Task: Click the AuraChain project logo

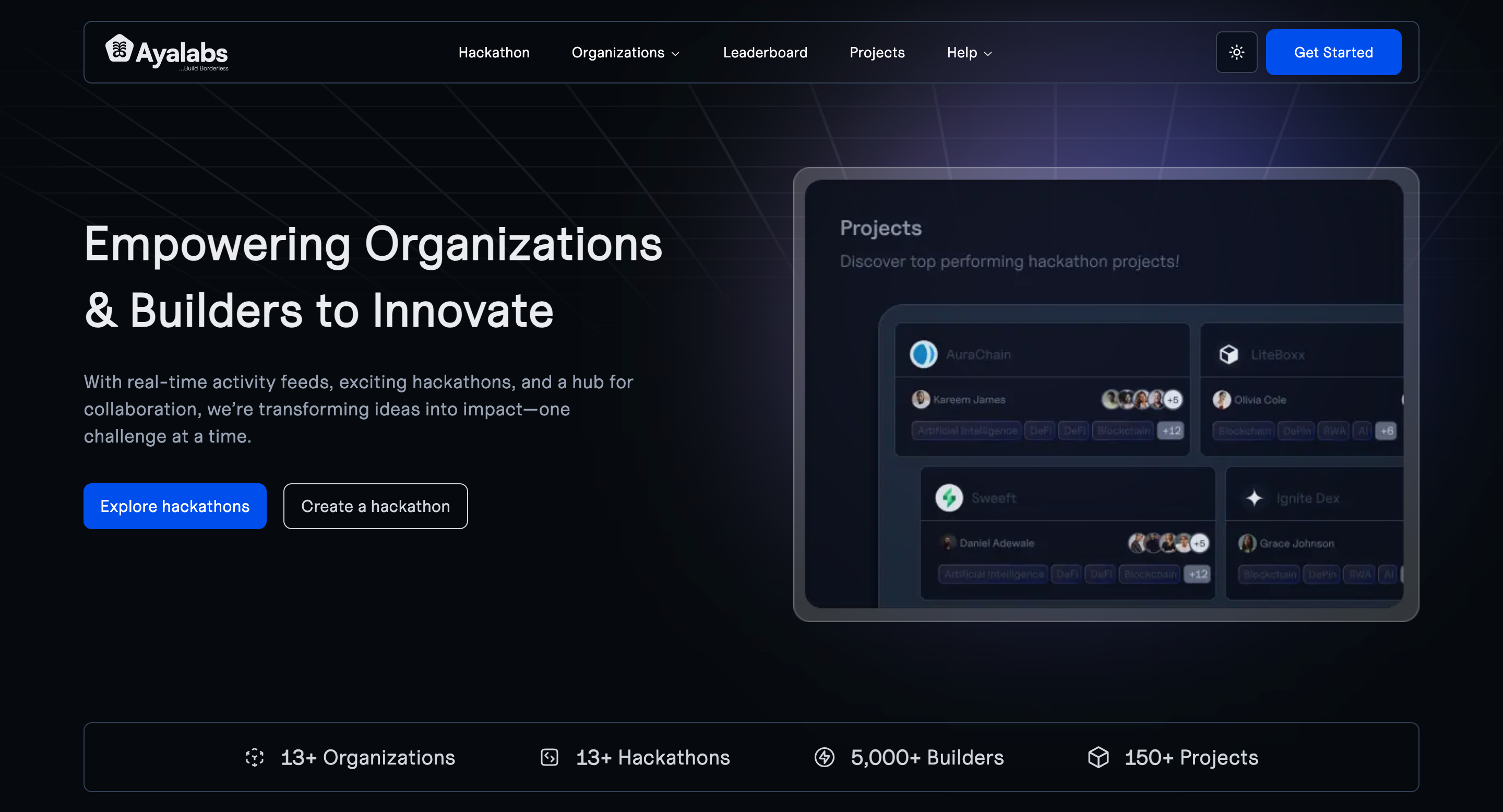Action: tap(923, 354)
